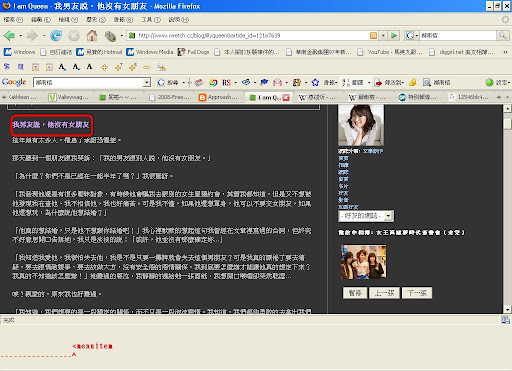Click the send-to red arrow icon
The image size is (512, 371).
378,82
